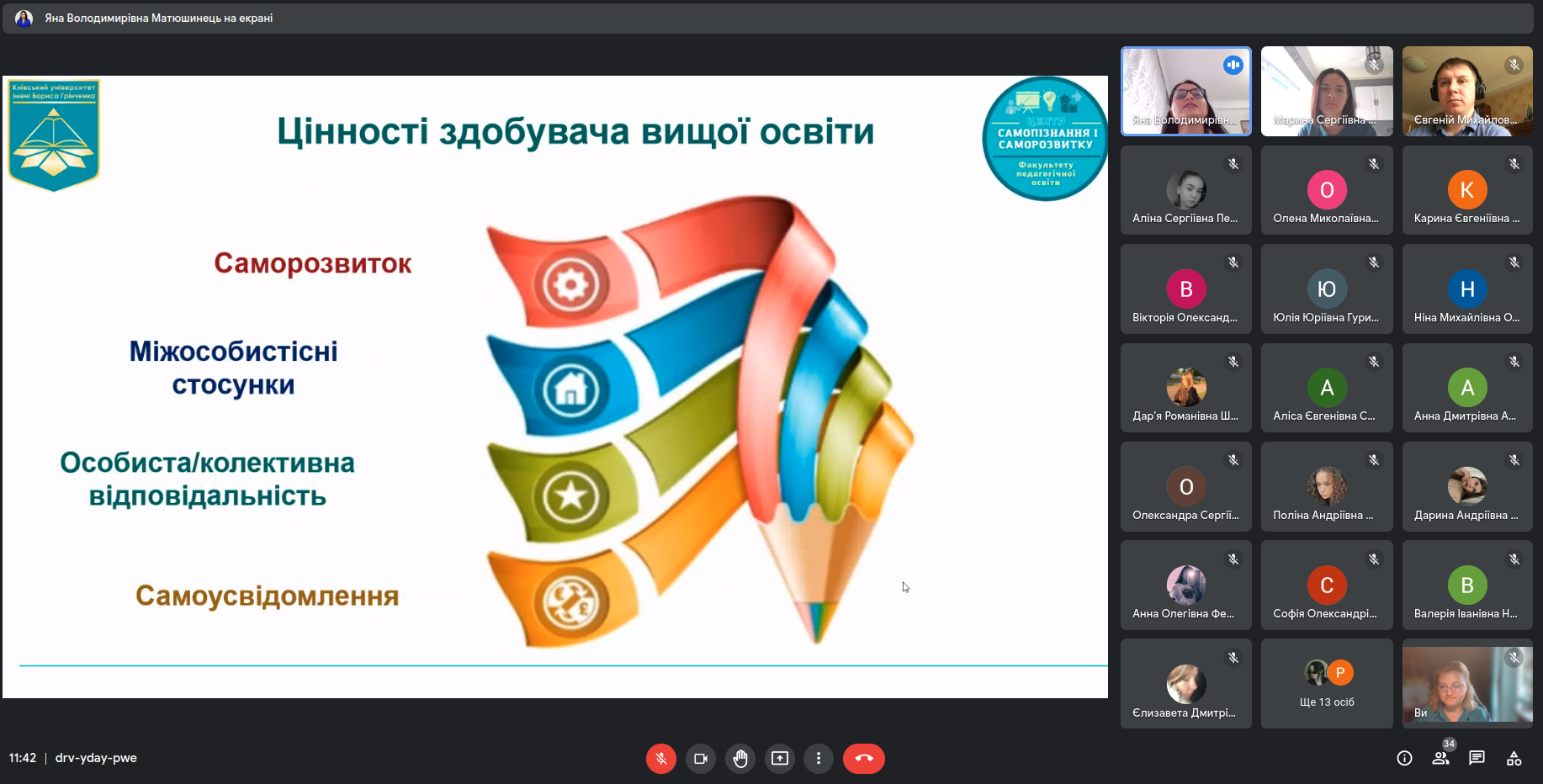Click the present screen button
The image size is (1543, 784).
point(779,758)
